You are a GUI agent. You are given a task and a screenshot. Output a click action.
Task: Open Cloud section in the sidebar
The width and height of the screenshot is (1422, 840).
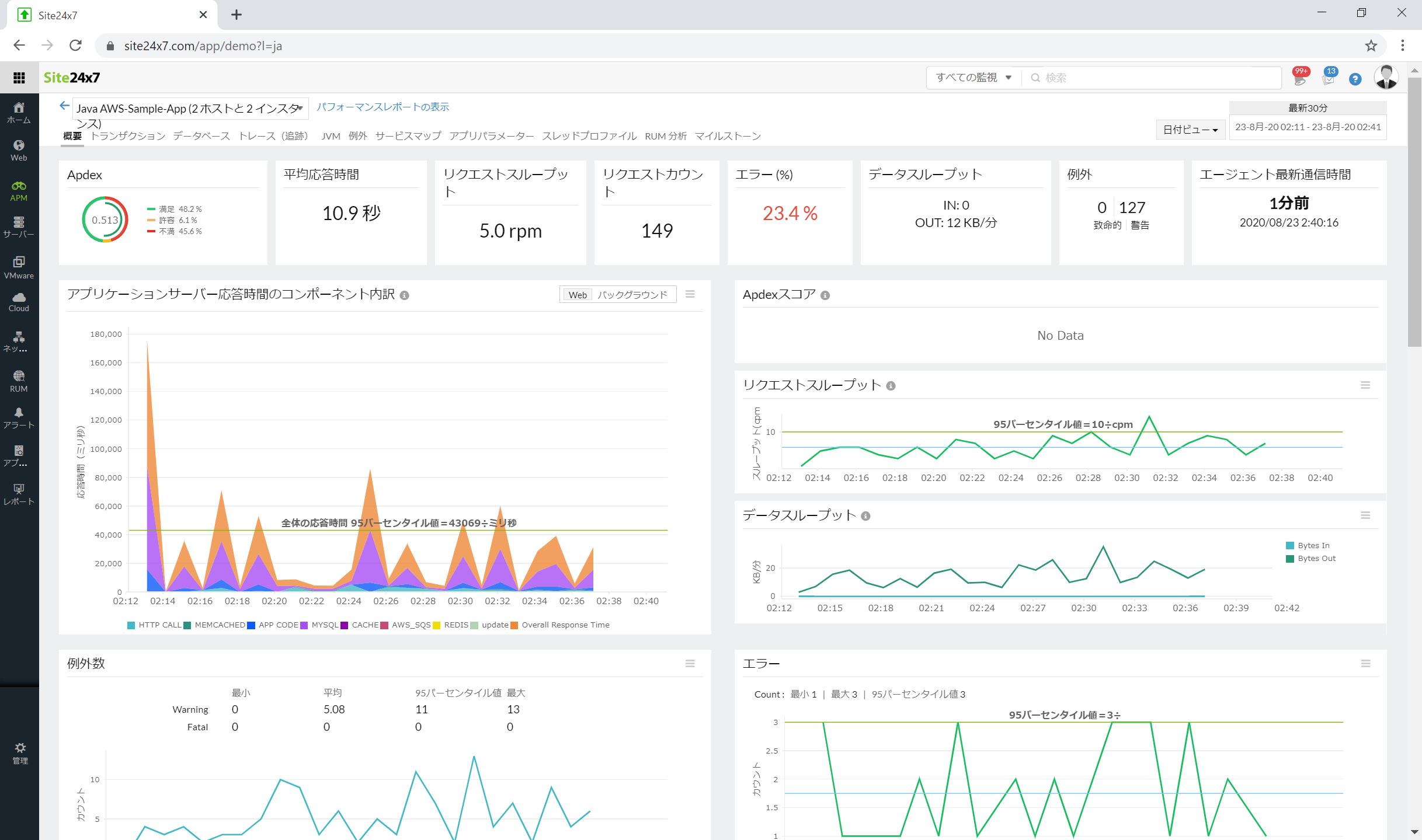(x=19, y=302)
